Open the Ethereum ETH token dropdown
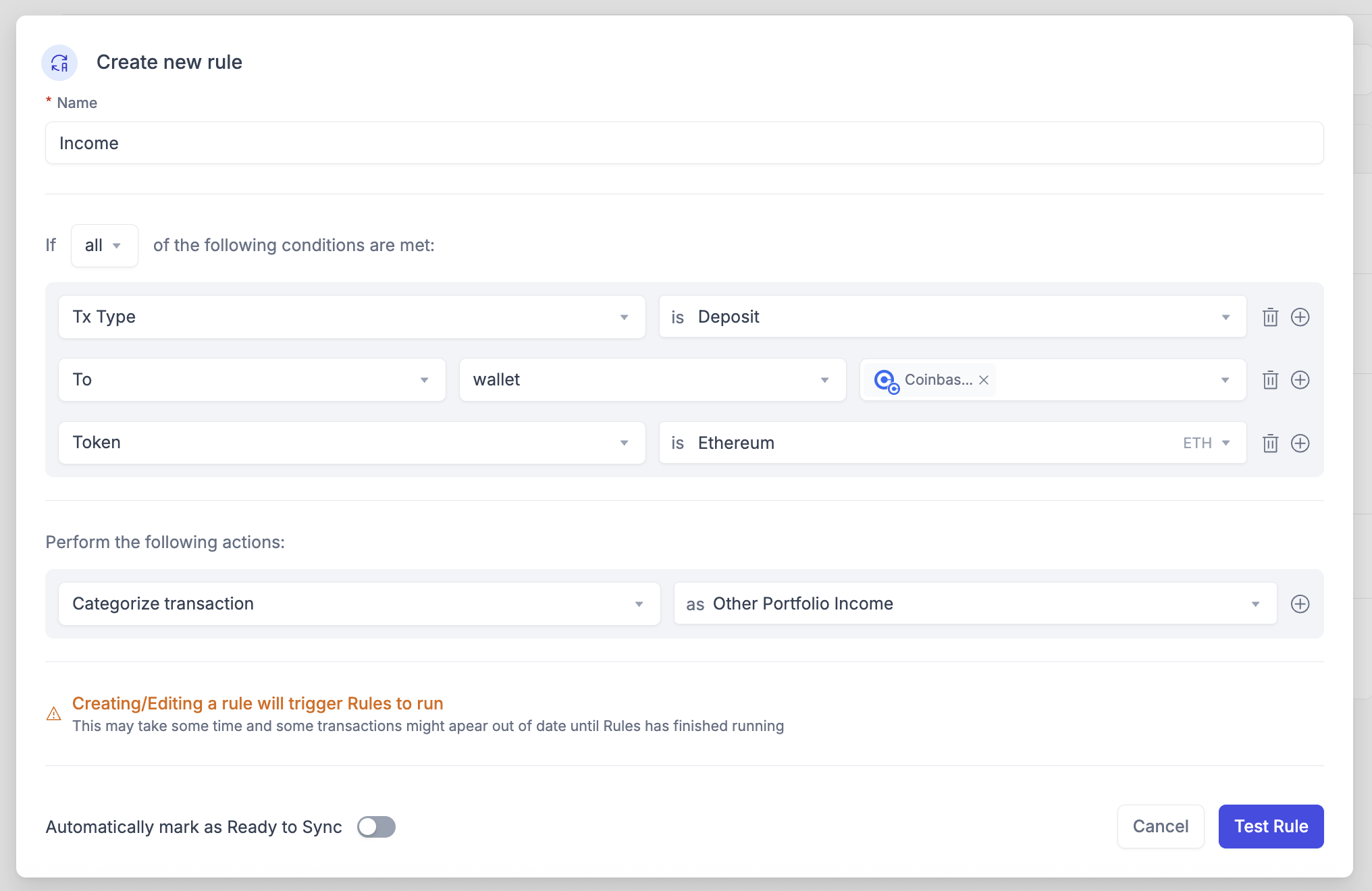 pyautogui.click(x=952, y=443)
